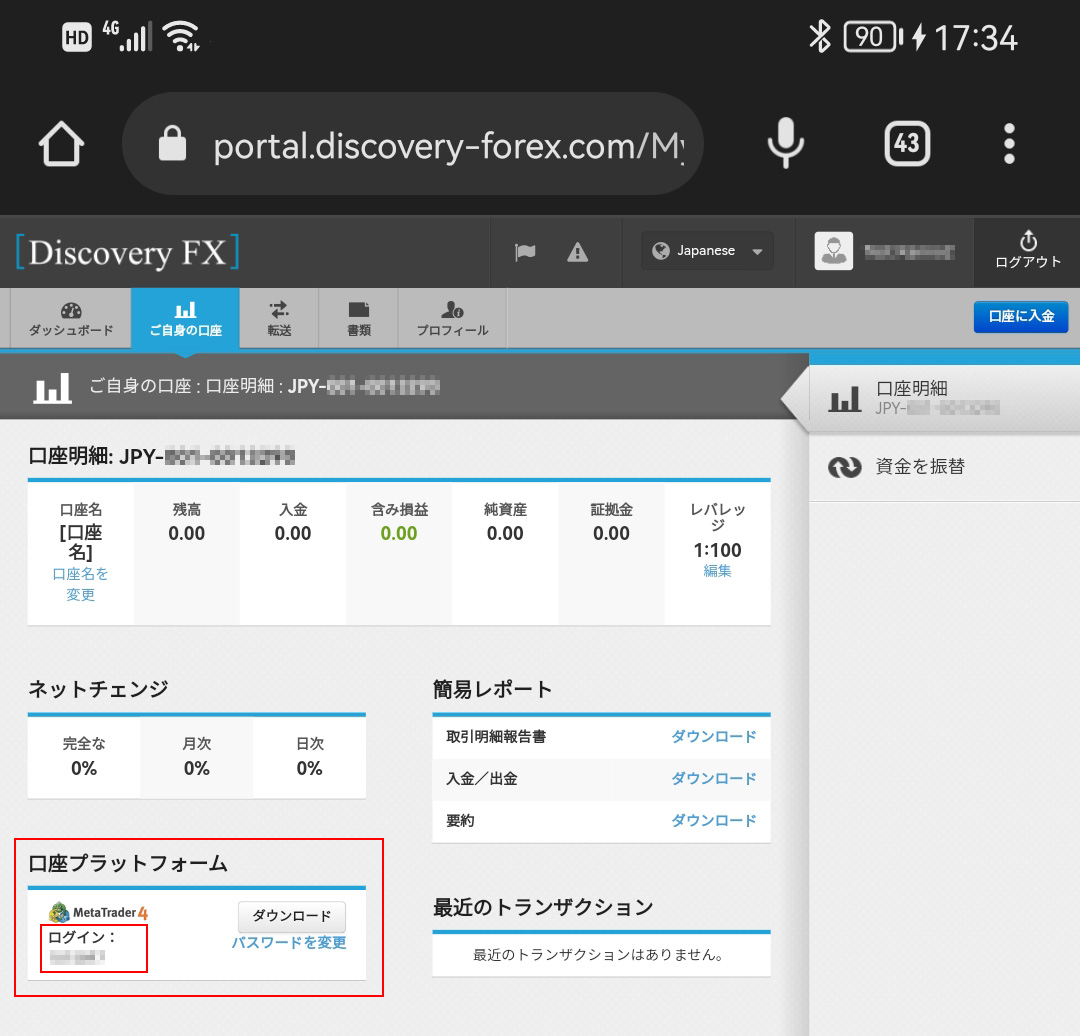
Task: Tap the 17:34 clock
Action: coord(975,38)
